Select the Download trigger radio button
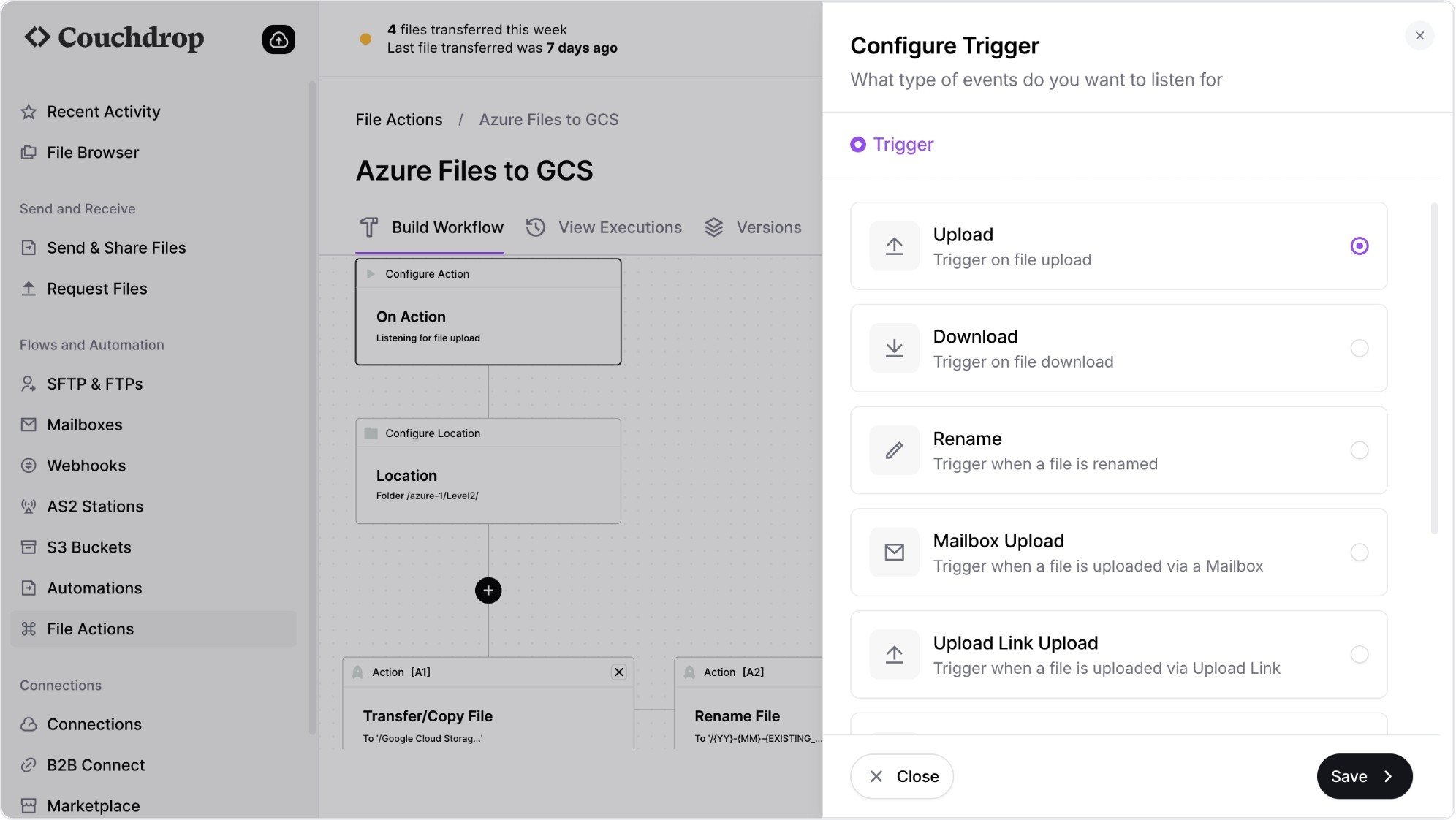 click(x=1359, y=348)
